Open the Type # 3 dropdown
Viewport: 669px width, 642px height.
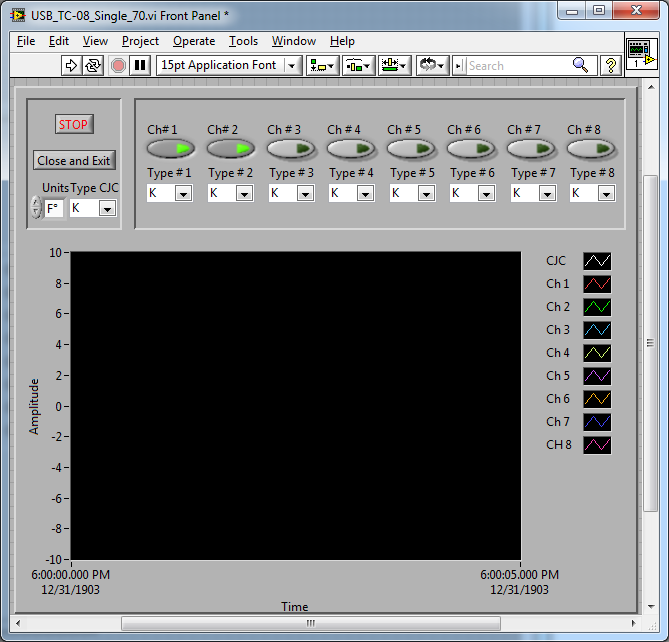[x=304, y=193]
